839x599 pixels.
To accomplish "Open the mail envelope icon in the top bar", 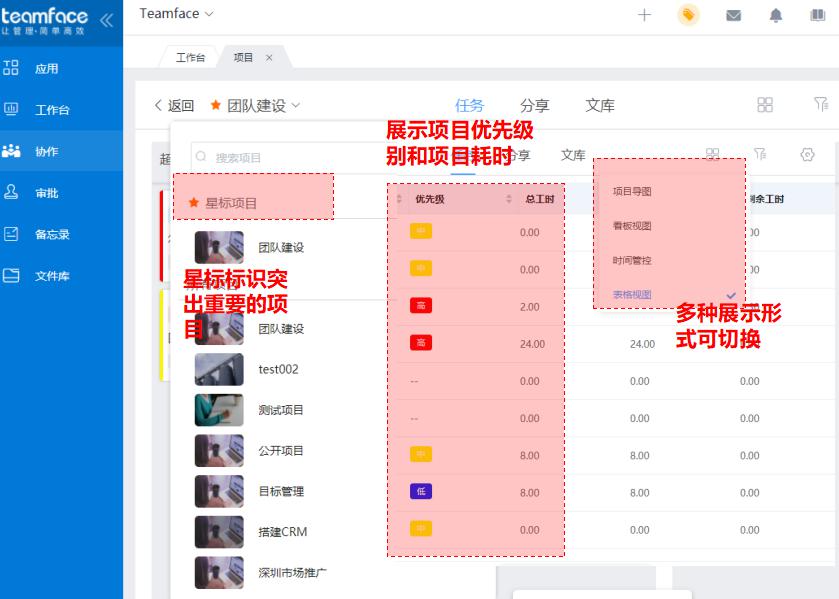I will click(733, 15).
